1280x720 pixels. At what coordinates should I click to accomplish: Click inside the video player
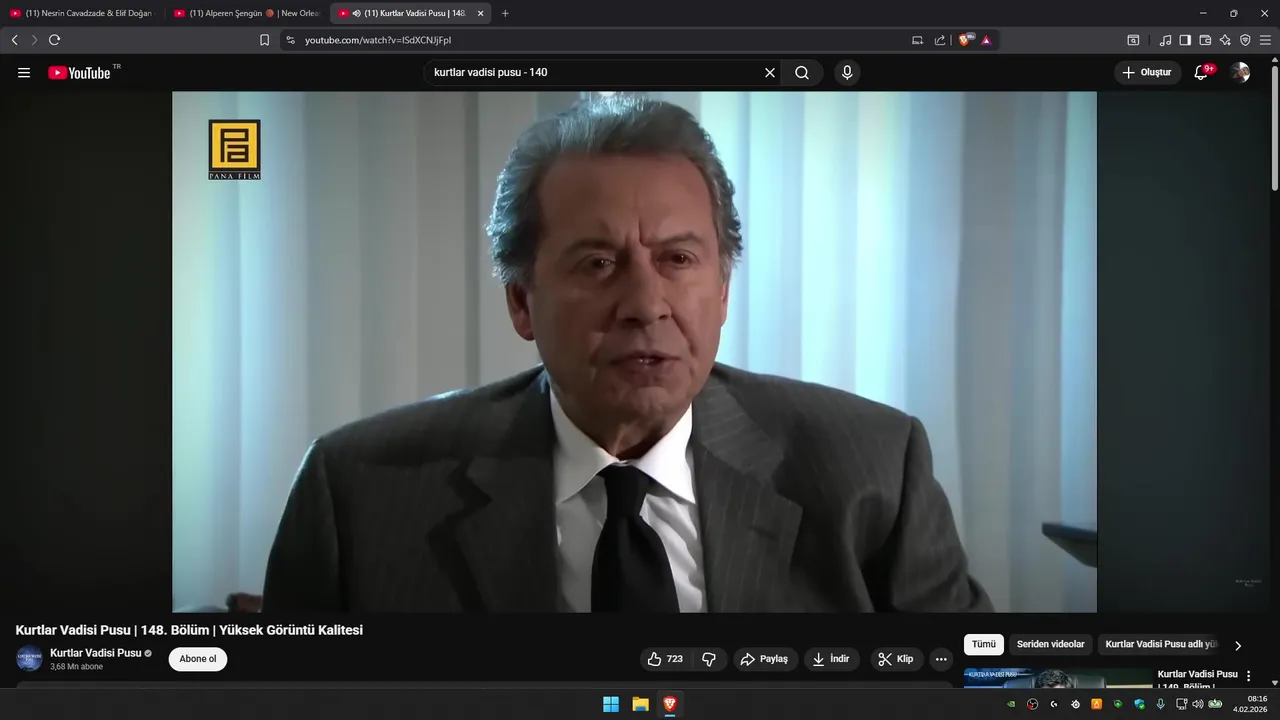[634, 352]
